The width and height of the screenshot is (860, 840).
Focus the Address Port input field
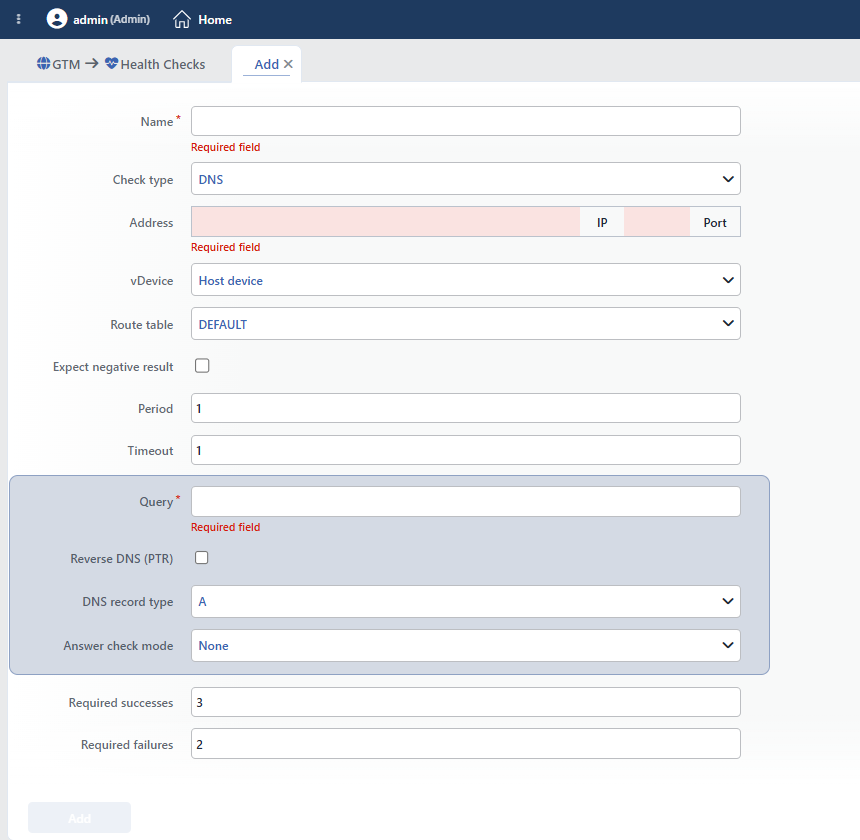pyautogui.click(x=657, y=222)
